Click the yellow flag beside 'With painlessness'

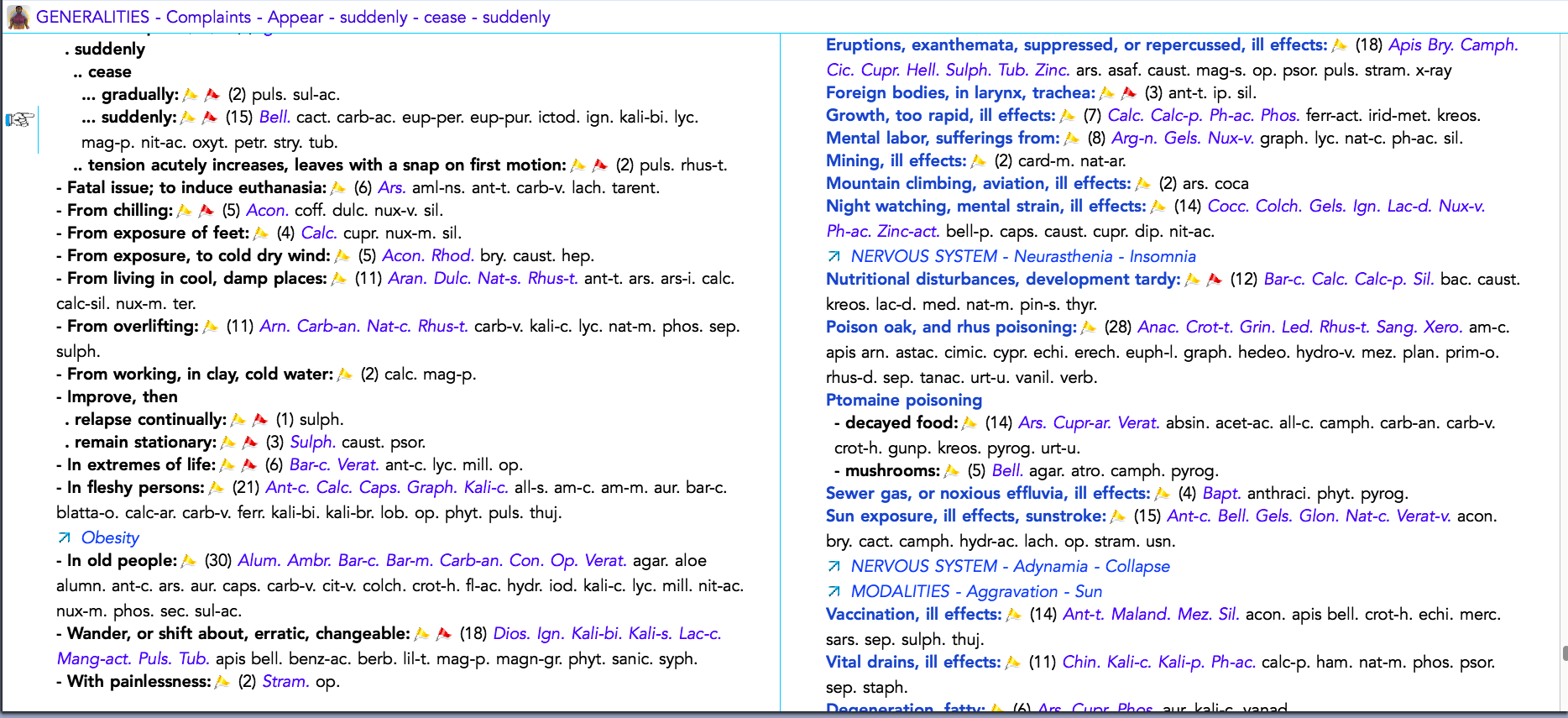coord(222,681)
